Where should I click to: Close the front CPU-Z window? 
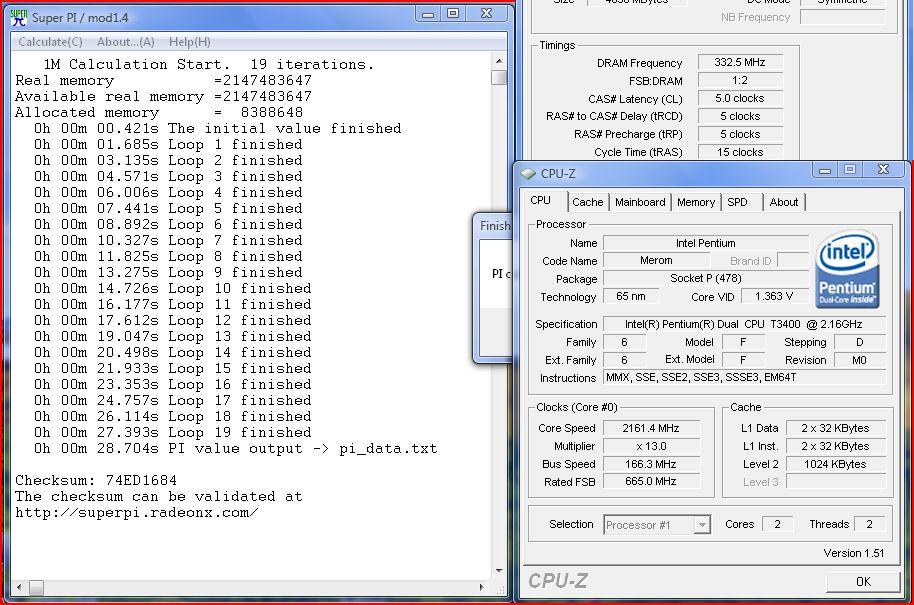(883, 170)
